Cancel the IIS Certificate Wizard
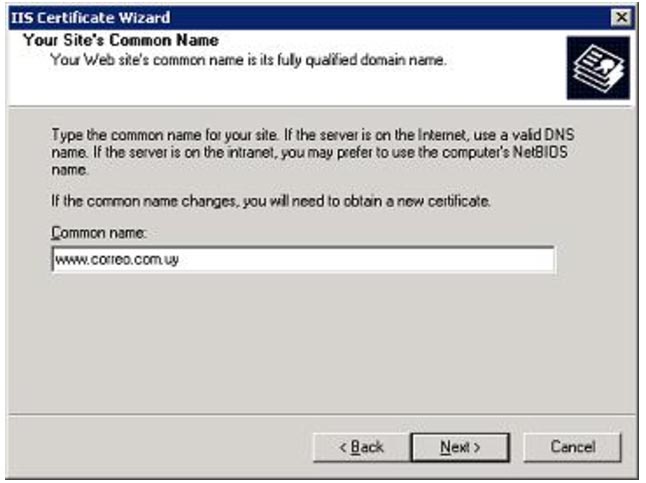Viewport: 646px width, 483px height. point(573,447)
